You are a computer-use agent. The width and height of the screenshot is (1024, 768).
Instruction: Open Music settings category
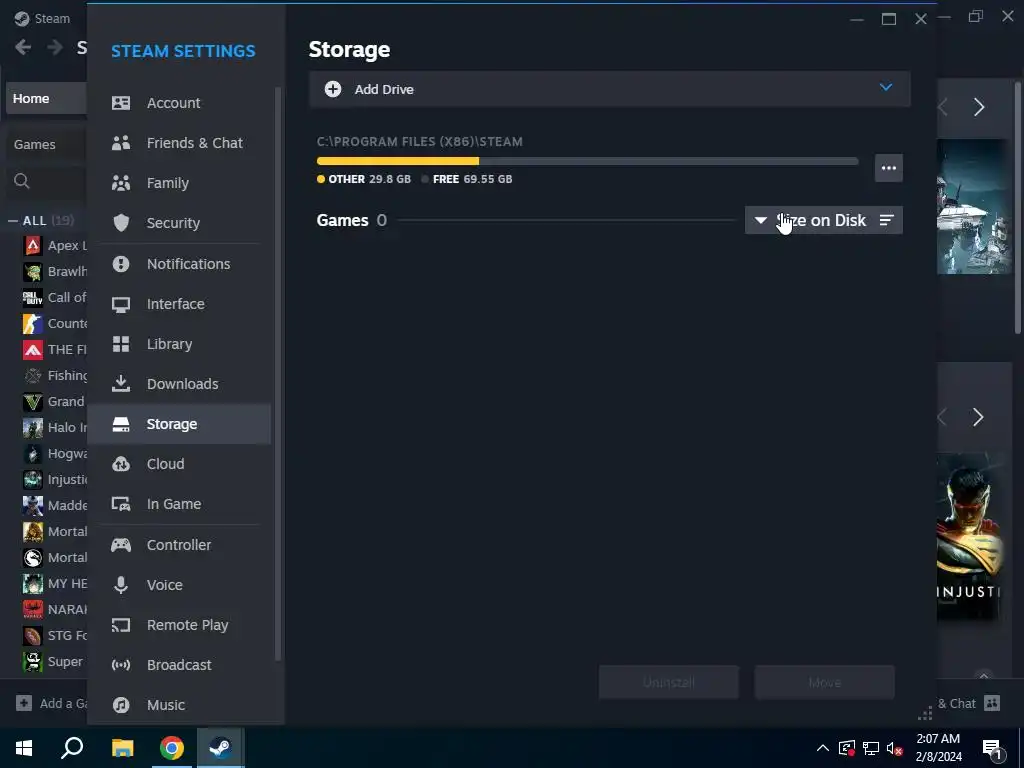click(x=179, y=705)
